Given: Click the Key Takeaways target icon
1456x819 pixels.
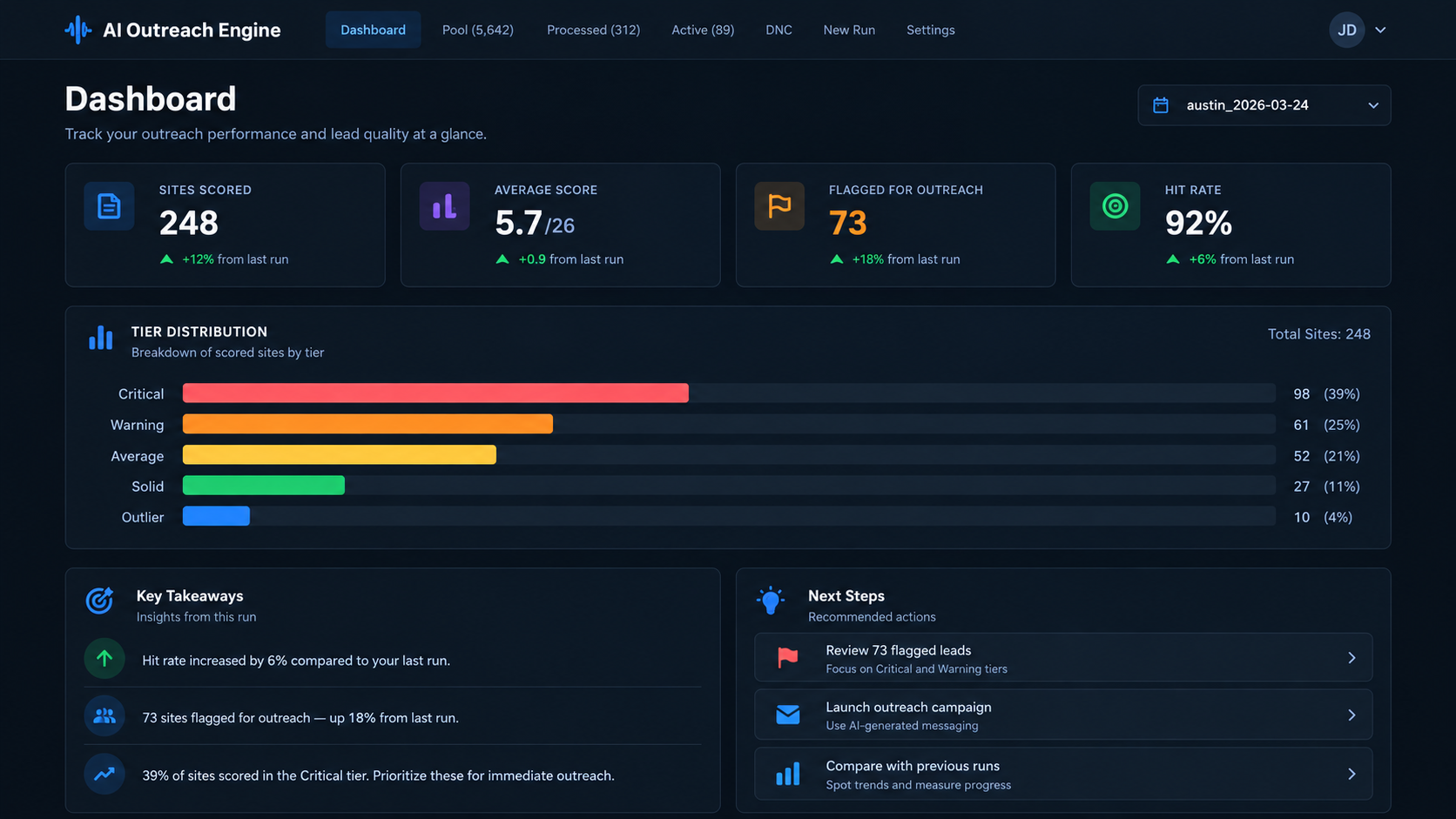Looking at the screenshot, I should click(x=100, y=600).
